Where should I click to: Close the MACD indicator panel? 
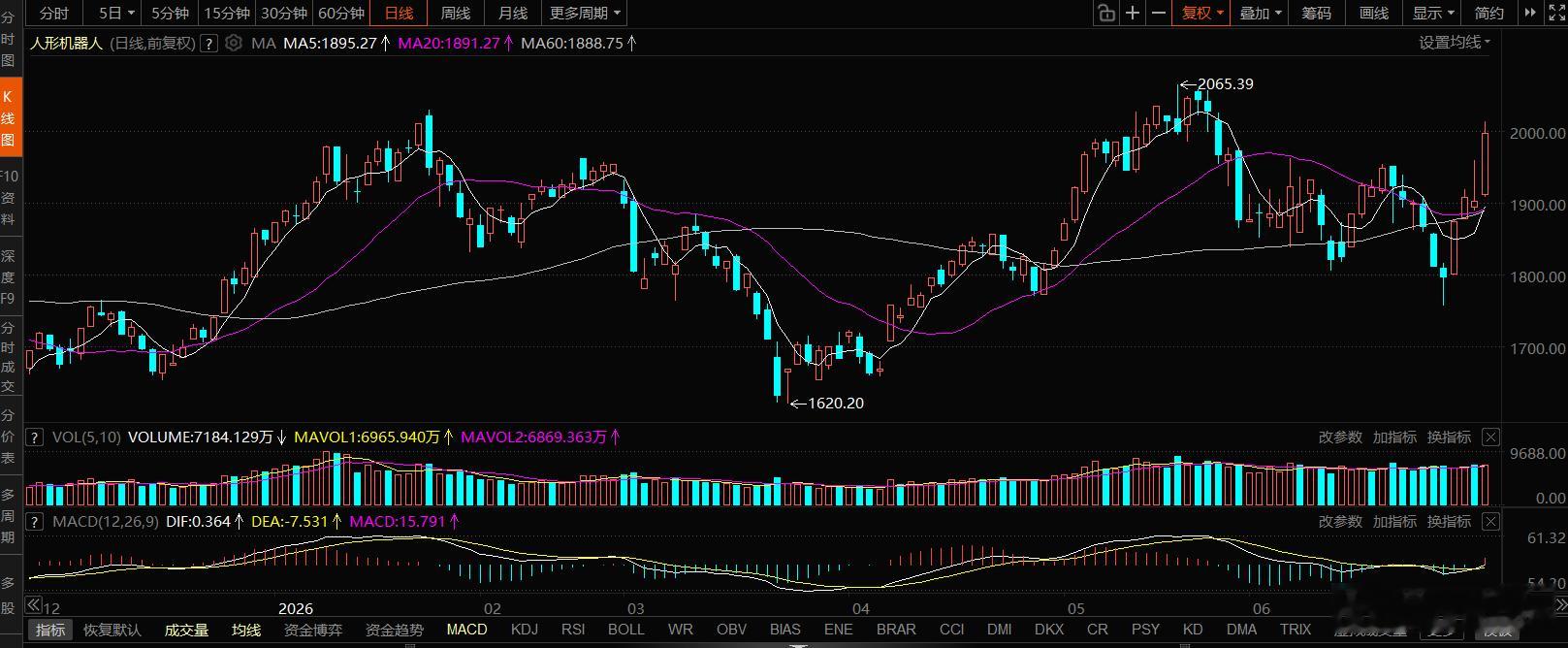tap(1491, 522)
